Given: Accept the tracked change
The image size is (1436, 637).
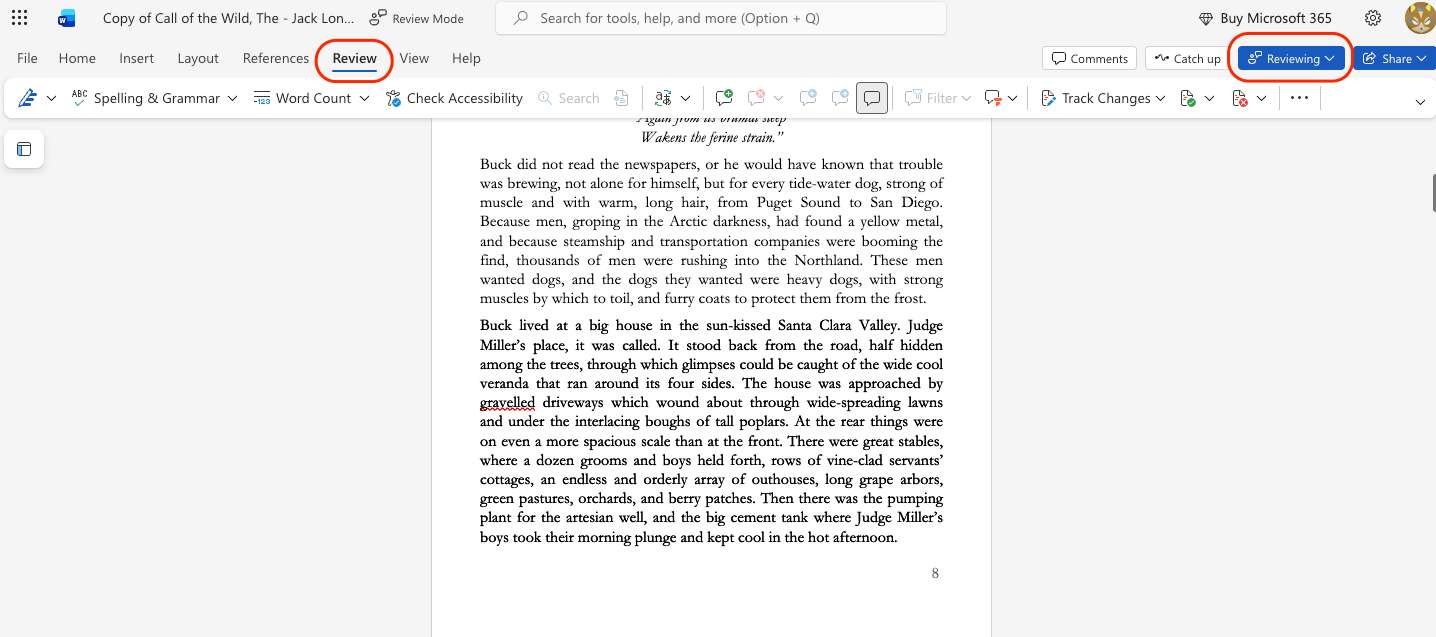Looking at the screenshot, I should pyautogui.click(x=1188, y=98).
